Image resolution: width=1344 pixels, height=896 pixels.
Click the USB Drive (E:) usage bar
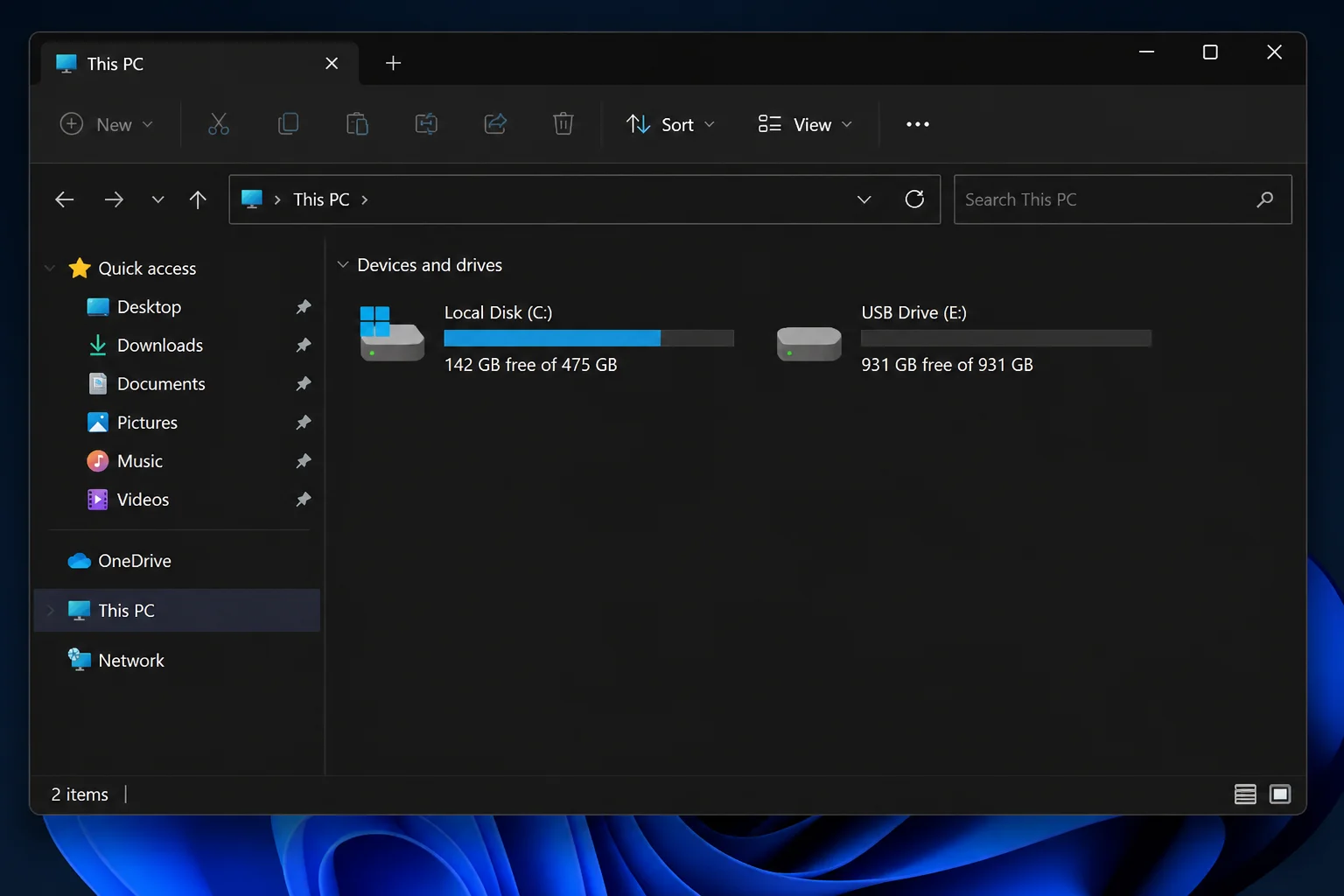1006,338
